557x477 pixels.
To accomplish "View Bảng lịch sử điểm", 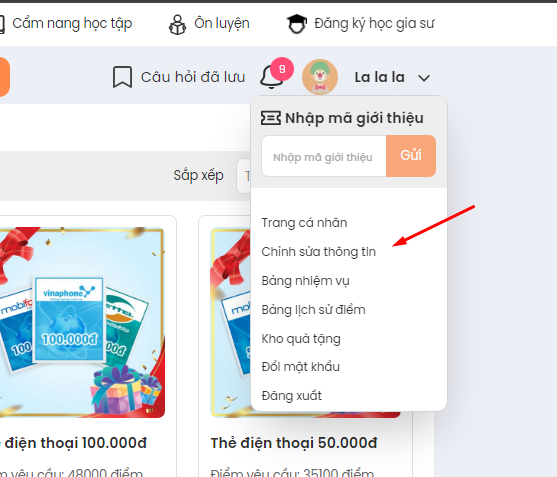I will [x=313, y=310].
